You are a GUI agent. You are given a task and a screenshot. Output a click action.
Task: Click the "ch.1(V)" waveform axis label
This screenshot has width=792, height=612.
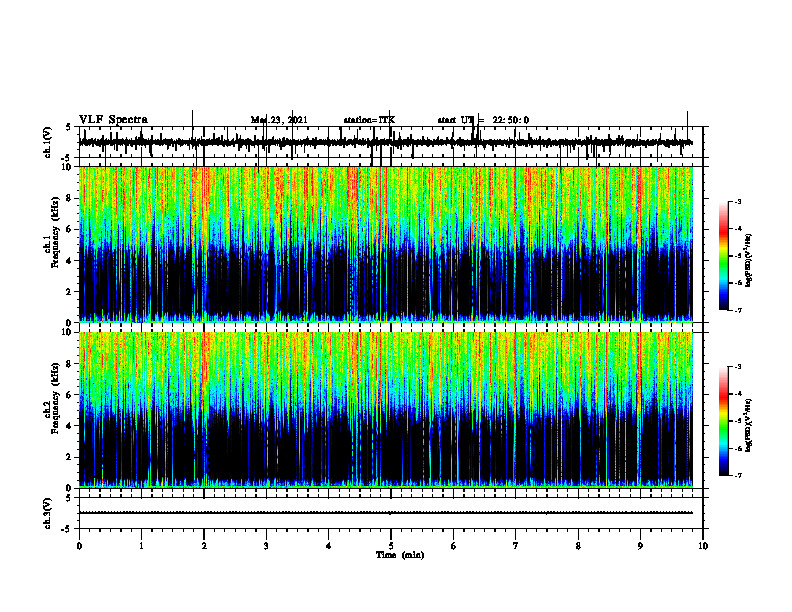pos(48,142)
